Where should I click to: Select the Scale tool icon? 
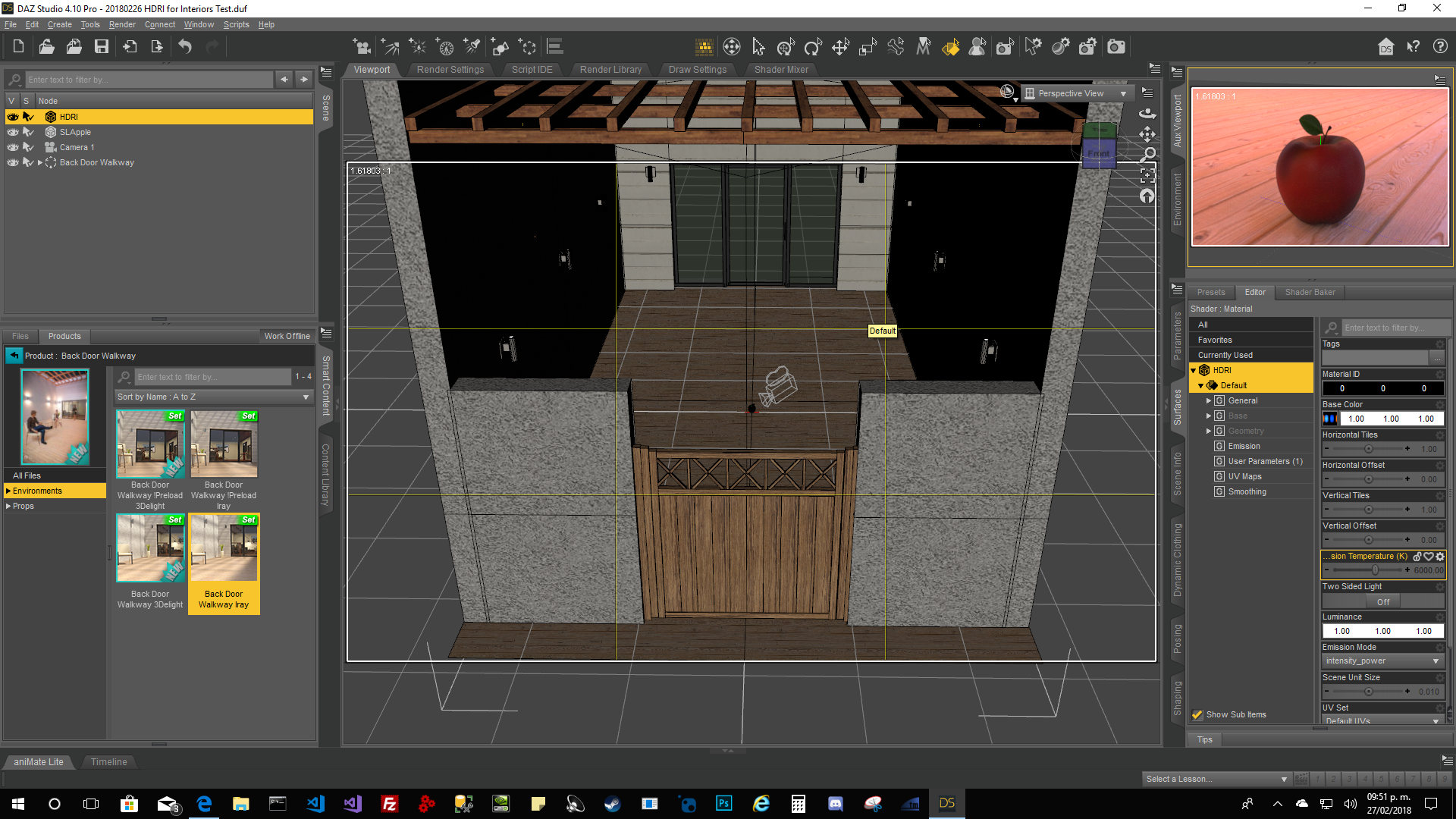click(868, 47)
